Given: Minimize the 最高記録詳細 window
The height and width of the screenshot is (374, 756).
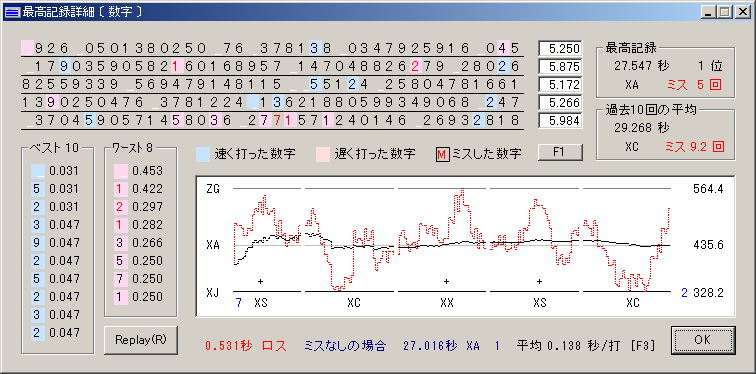Looking at the screenshot, I should 708,12.
